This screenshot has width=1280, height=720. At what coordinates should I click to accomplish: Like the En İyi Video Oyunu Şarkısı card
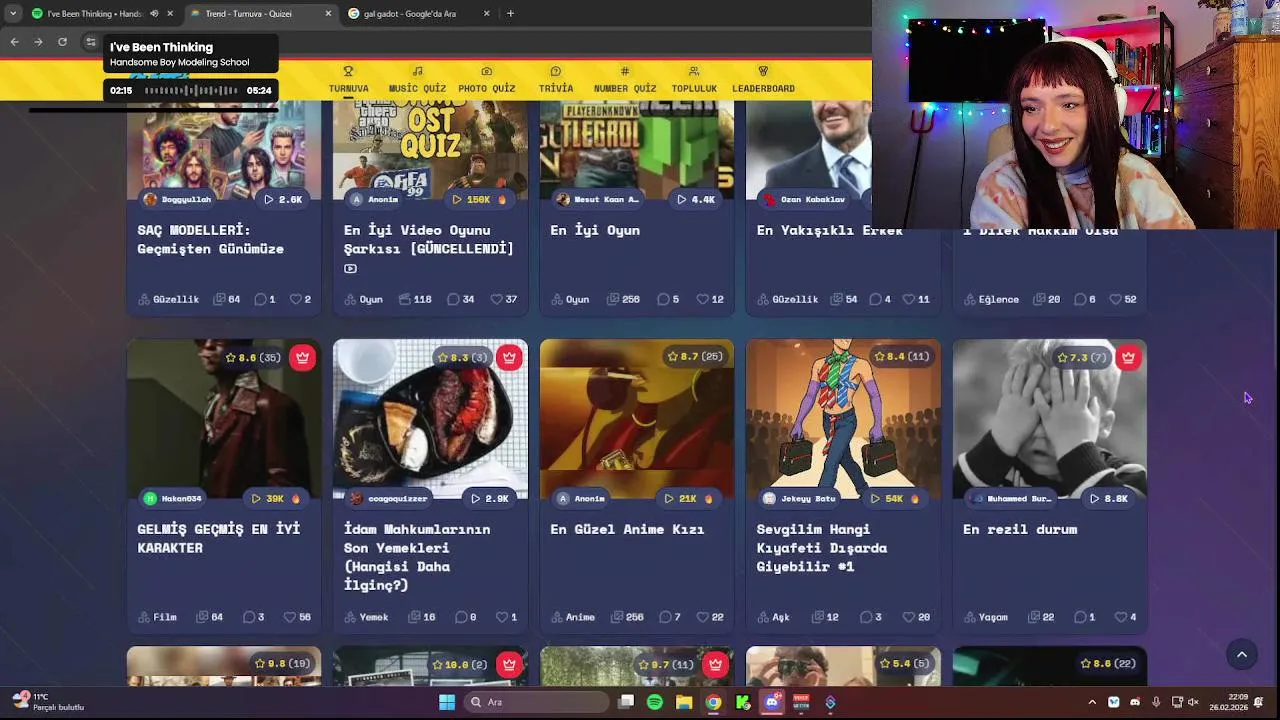[503, 299]
